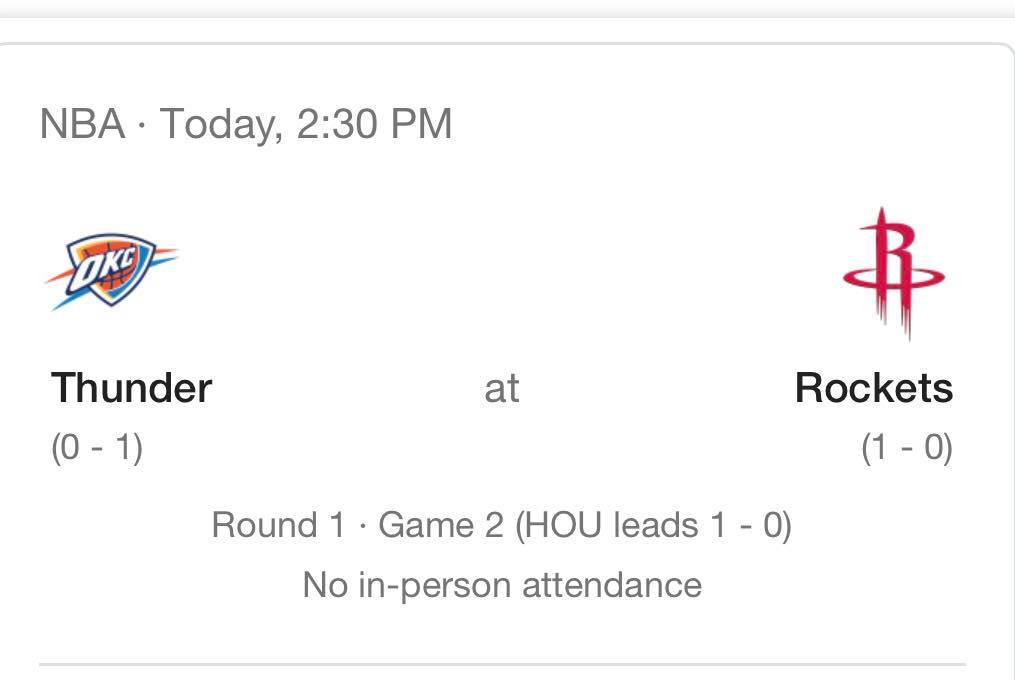
Task: Click the NBA league label
Action: tap(82, 123)
